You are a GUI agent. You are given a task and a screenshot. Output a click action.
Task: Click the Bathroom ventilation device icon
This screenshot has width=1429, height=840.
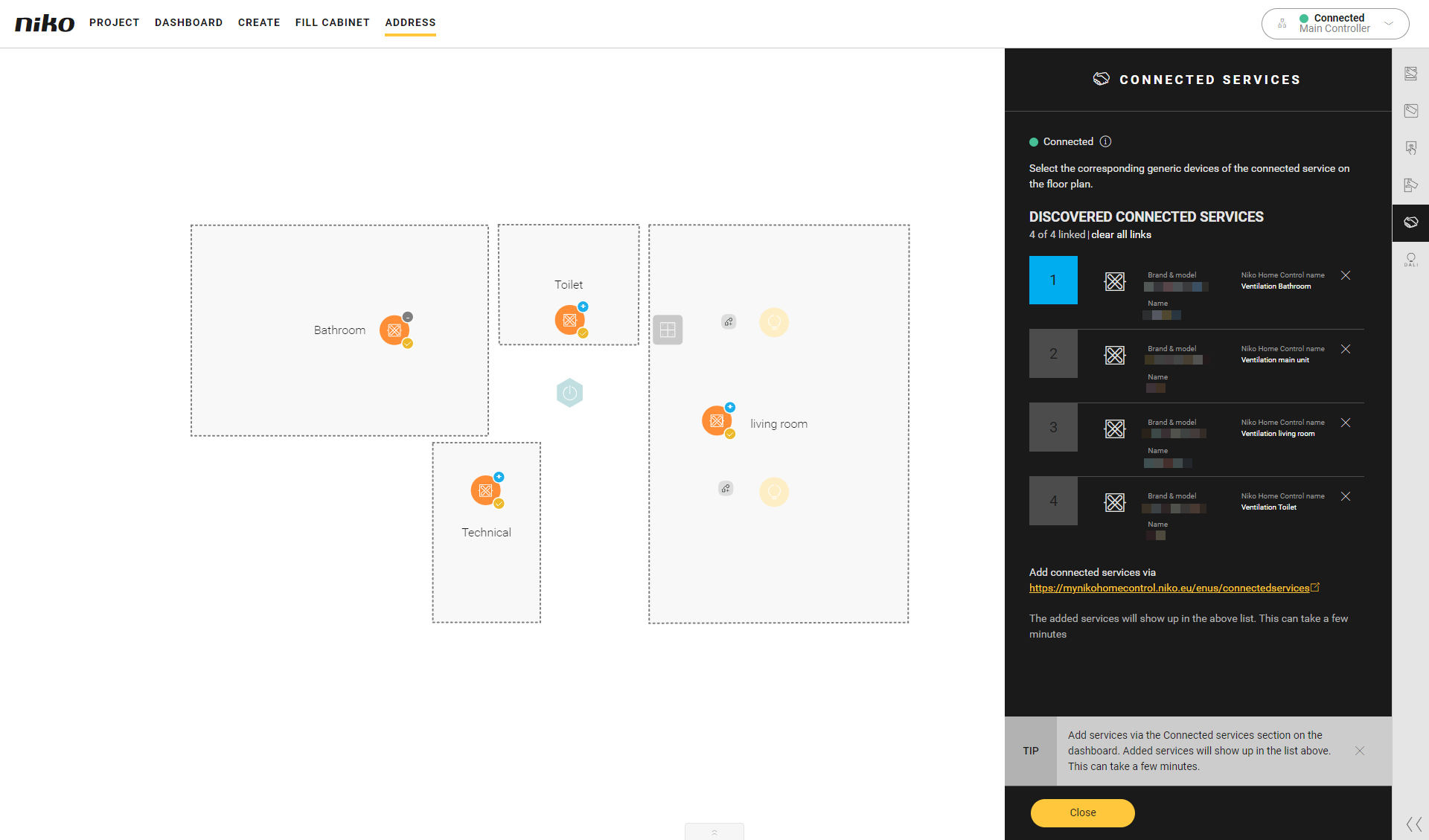[x=394, y=330]
